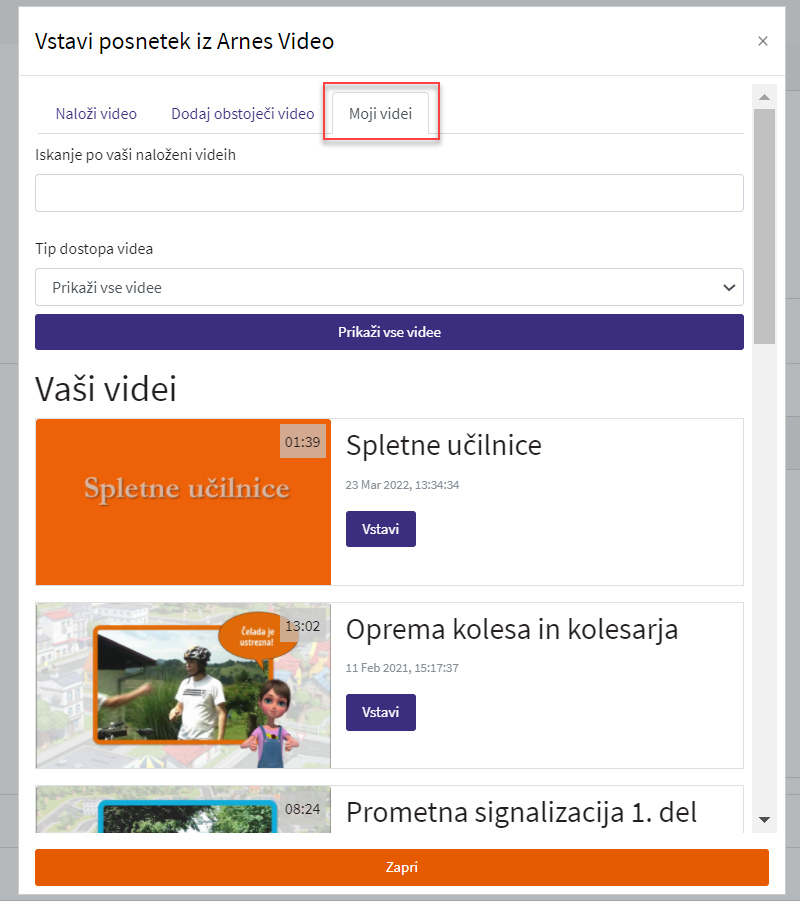Click the Oprema kolesa in kolesarja thumbnail
The width and height of the screenshot is (800, 901).
[x=183, y=686]
